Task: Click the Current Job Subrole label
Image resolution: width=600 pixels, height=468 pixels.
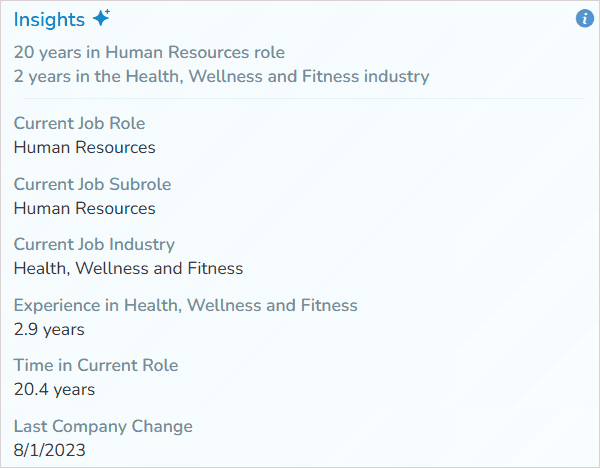Action: [92, 184]
